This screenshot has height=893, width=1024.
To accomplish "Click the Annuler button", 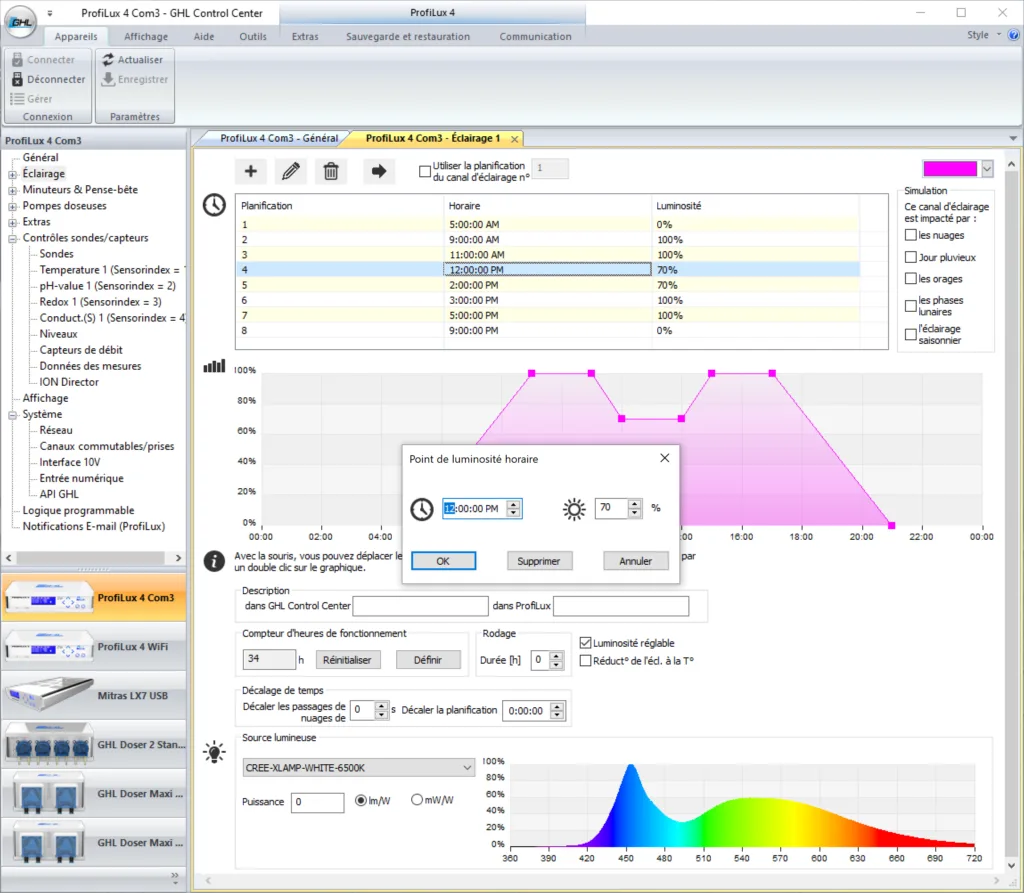I will pos(635,561).
